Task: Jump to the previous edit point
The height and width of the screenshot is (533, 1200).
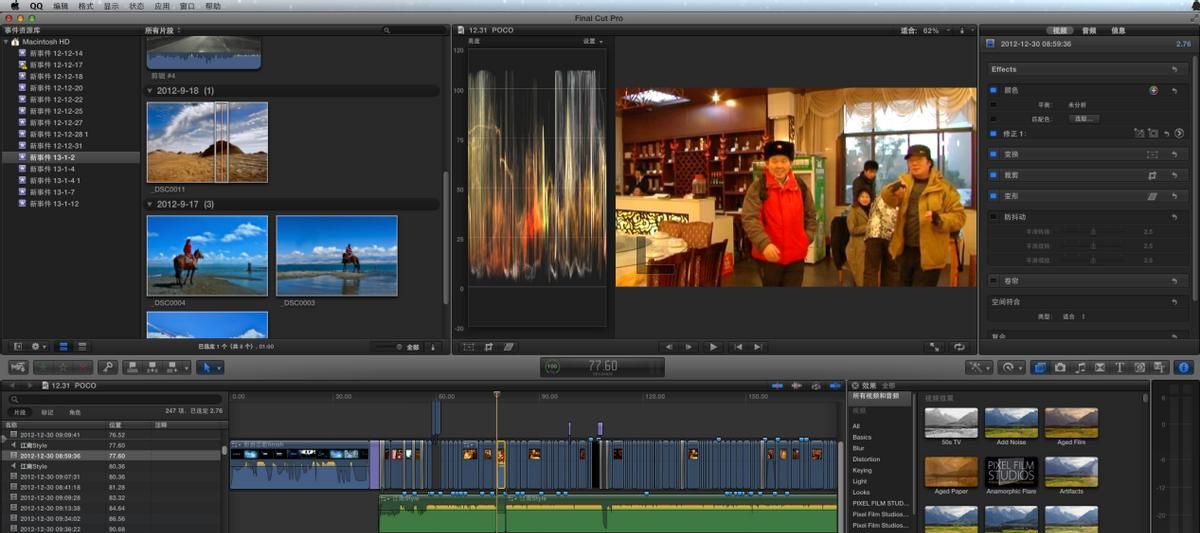Action: (x=738, y=347)
